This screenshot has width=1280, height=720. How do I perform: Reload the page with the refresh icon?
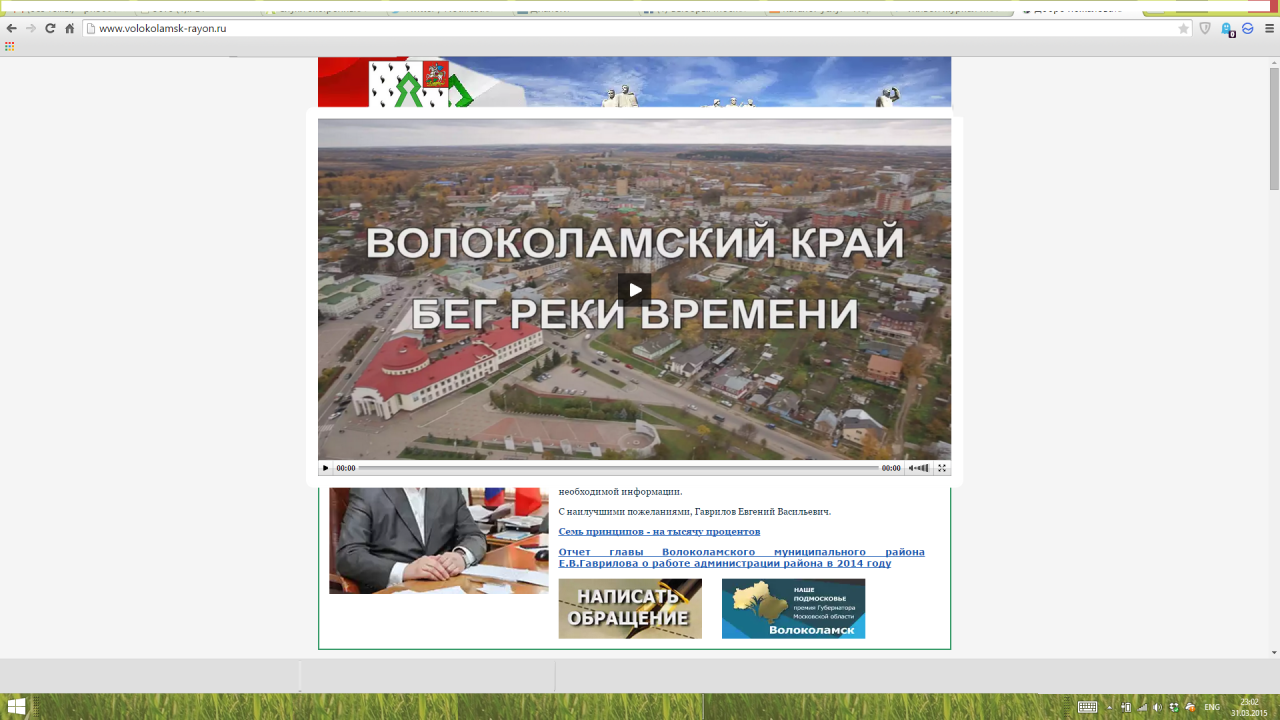(50, 28)
